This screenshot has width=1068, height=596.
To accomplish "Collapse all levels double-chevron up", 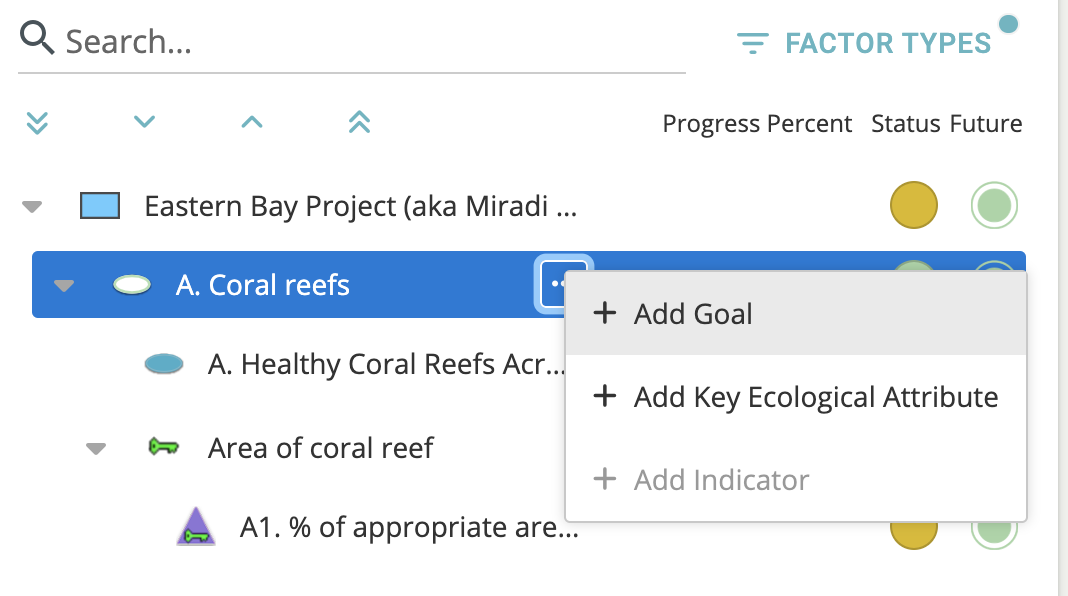I will point(359,123).
